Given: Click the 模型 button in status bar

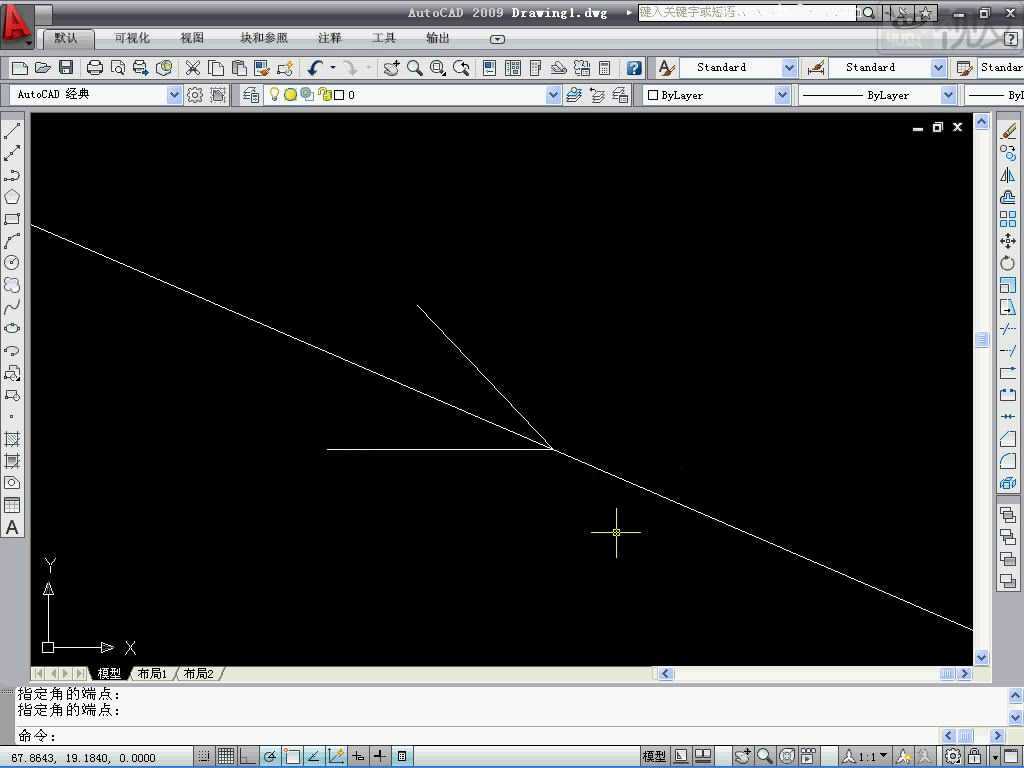Looking at the screenshot, I should click(654, 756).
